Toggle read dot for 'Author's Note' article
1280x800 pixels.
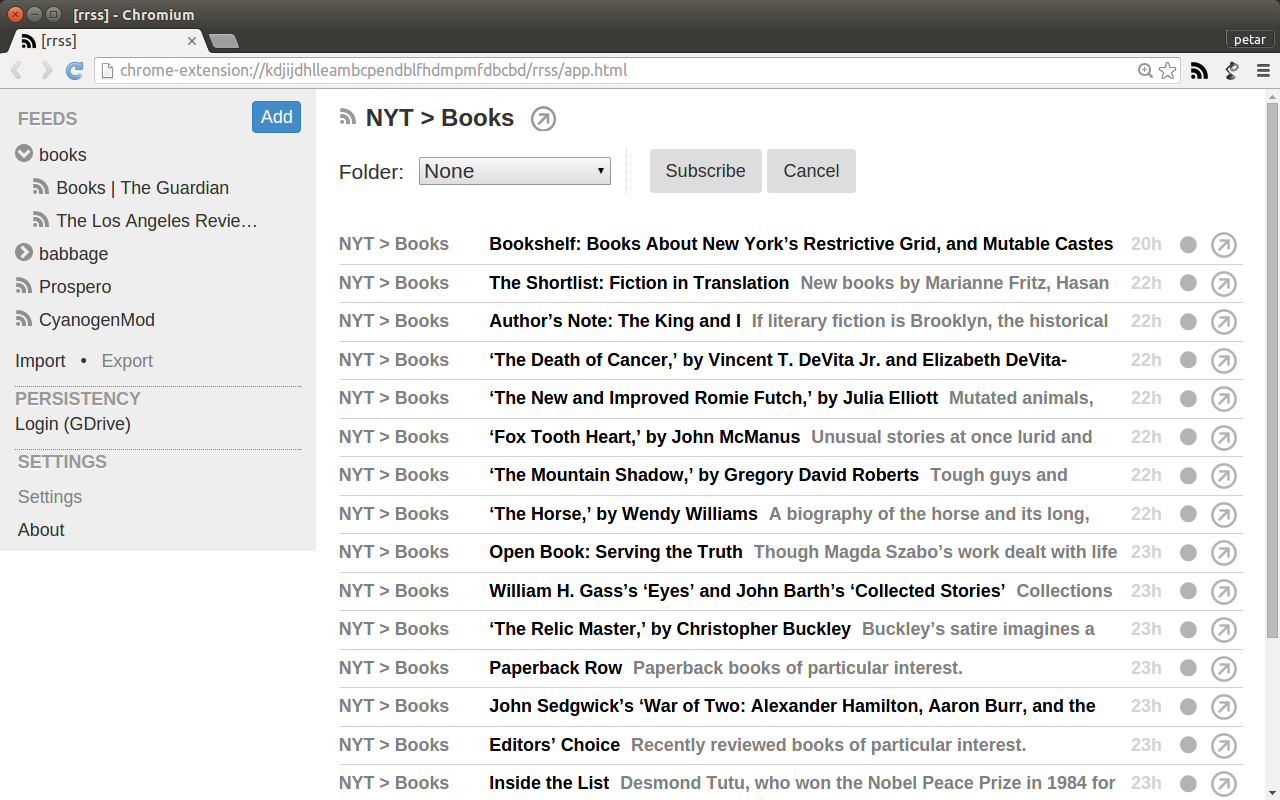pyautogui.click(x=1188, y=322)
